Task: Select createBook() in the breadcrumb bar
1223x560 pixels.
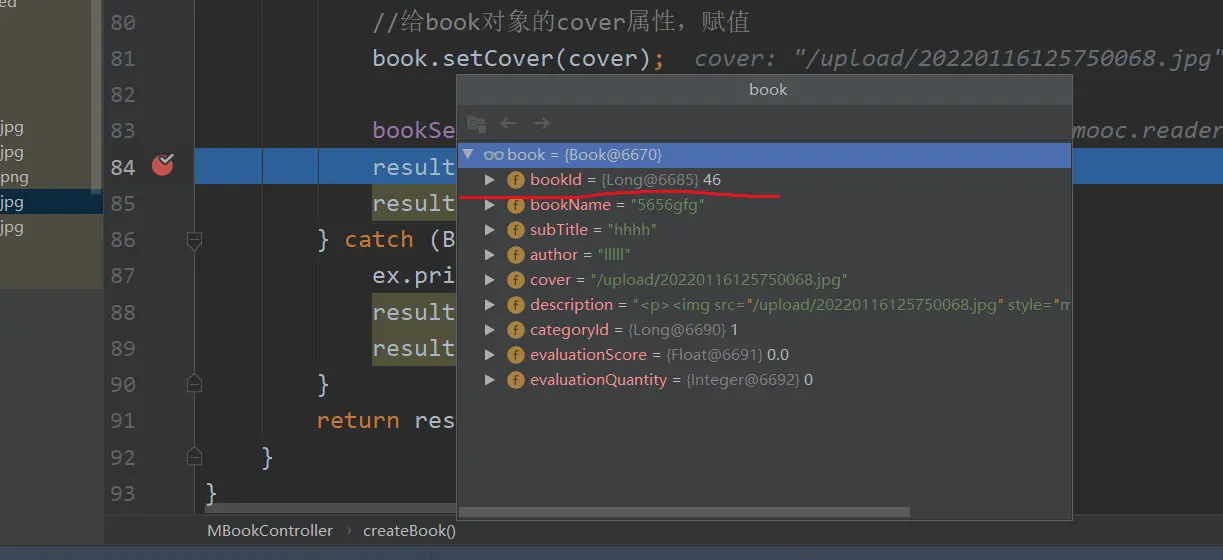Action: 409,531
